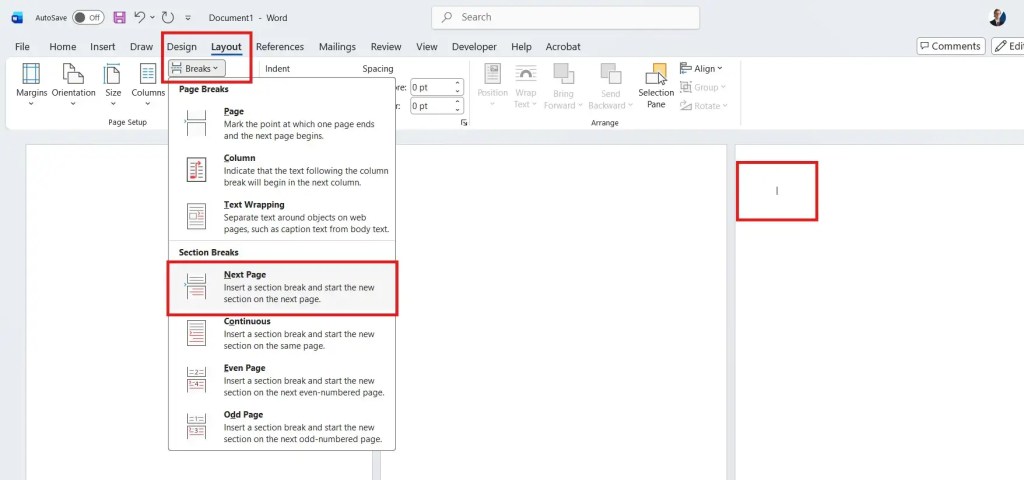
Task: Click the Odd Page break icon
Action: (x=196, y=426)
